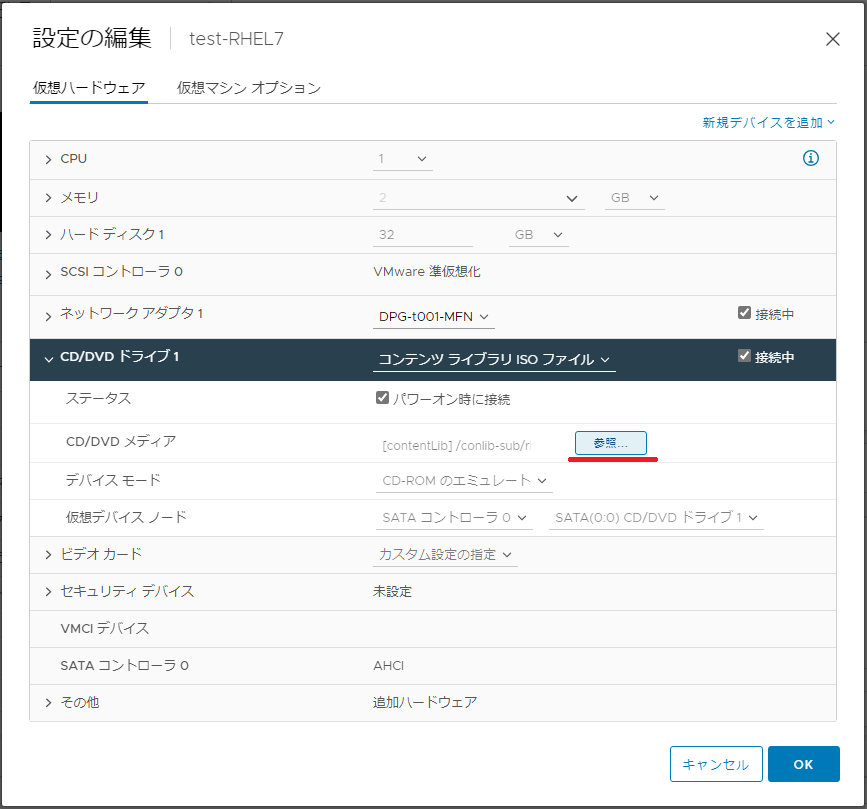The image size is (867, 809).
Task: Expand ネットワーク アダプタ 1 settings
Action: click(x=49, y=316)
